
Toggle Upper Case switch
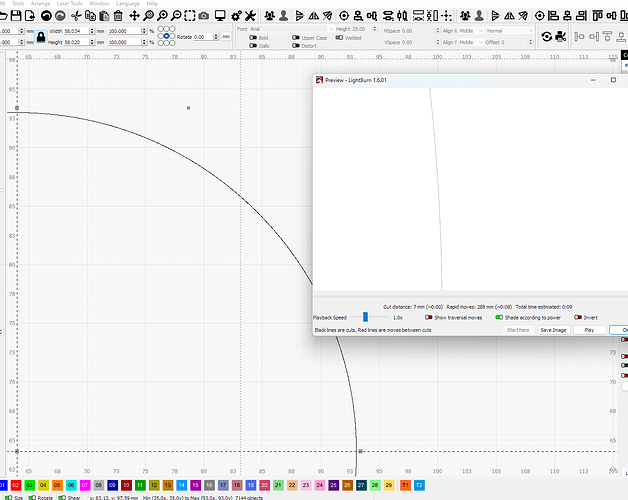tap(296, 38)
